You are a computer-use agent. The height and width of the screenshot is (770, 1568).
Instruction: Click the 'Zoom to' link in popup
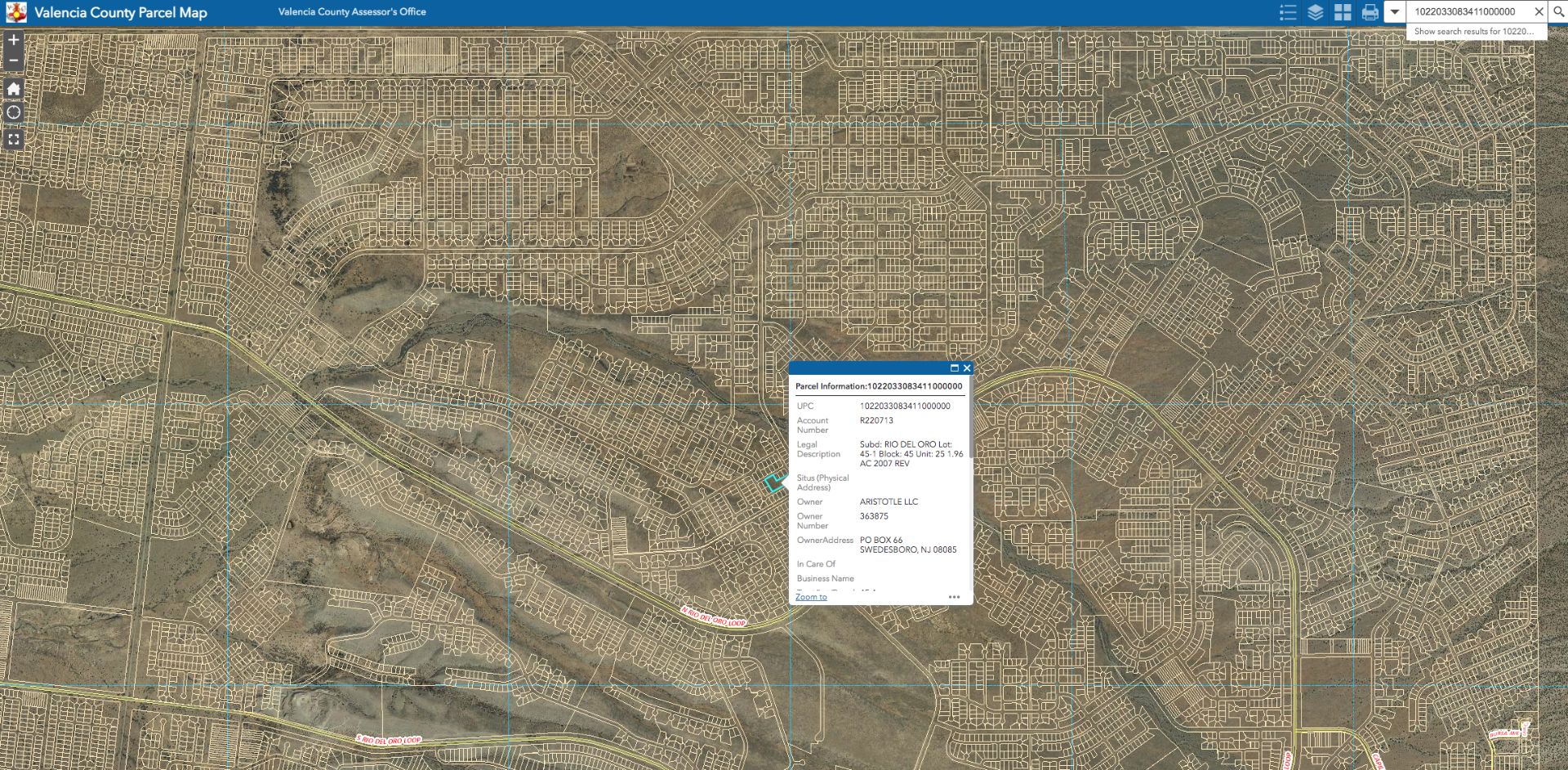[x=811, y=597]
